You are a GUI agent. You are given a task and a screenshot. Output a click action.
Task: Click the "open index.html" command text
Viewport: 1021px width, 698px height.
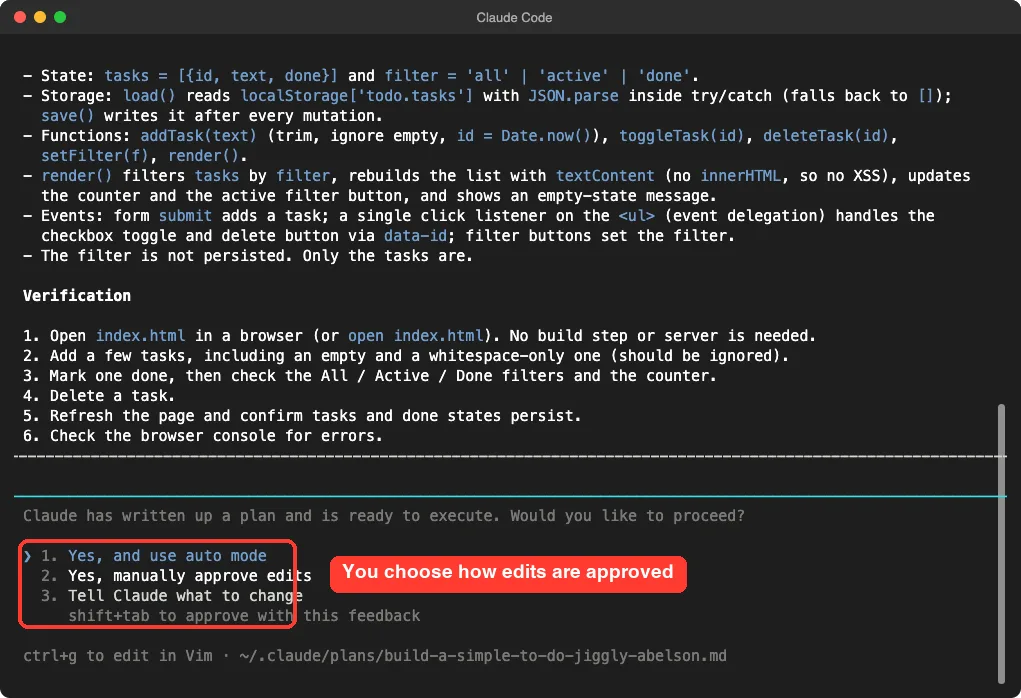coord(415,335)
